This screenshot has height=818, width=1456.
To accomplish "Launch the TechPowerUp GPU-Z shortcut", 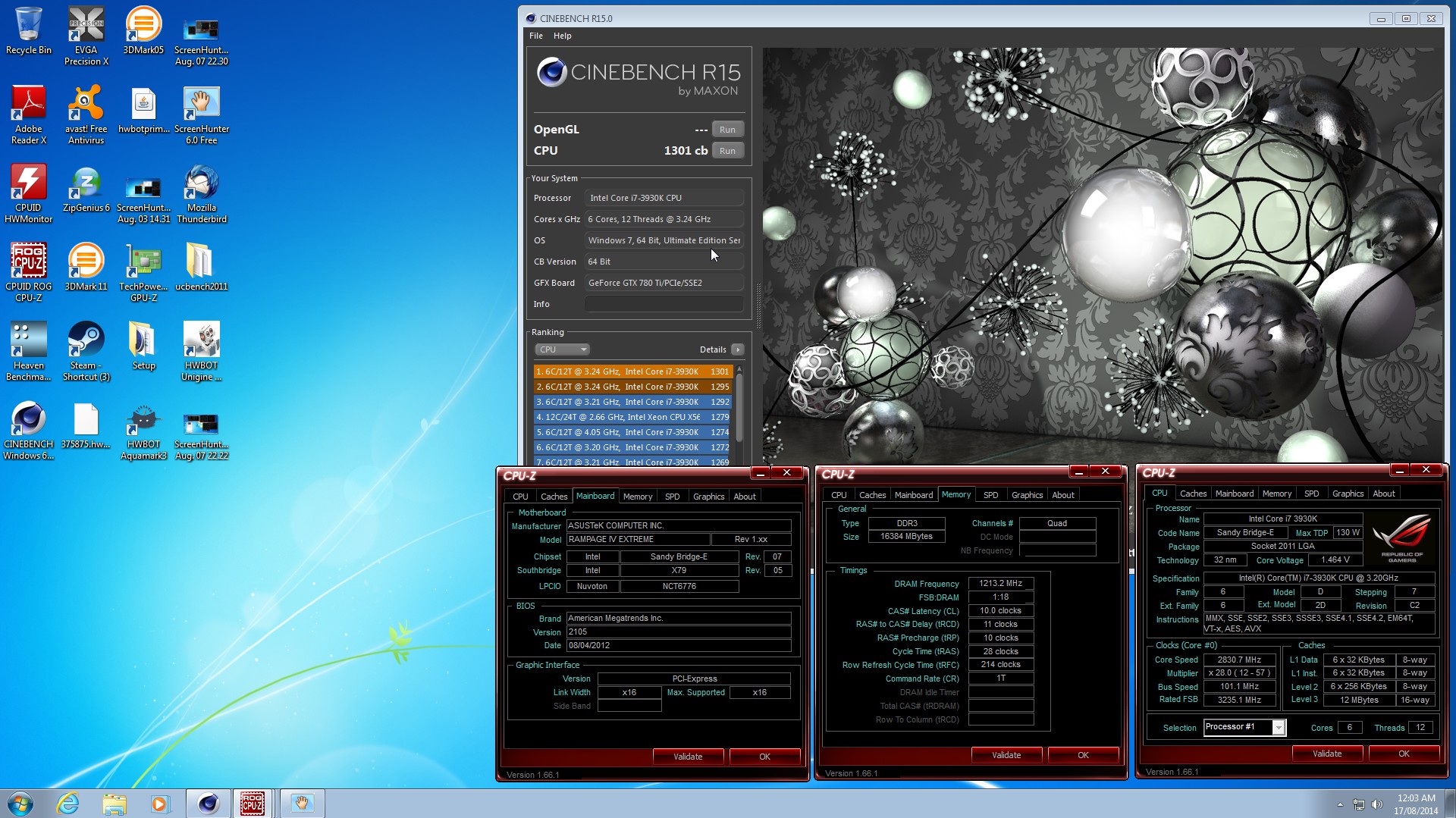I will (x=143, y=272).
